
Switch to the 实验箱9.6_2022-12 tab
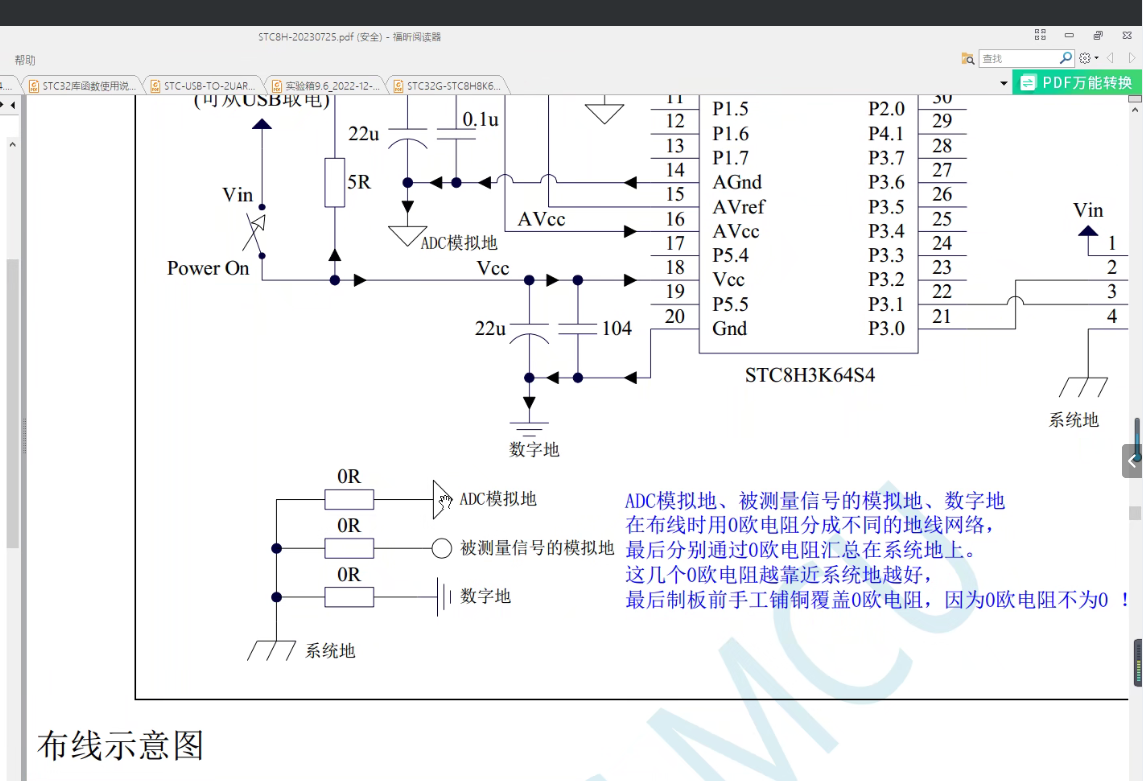coord(325,86)
